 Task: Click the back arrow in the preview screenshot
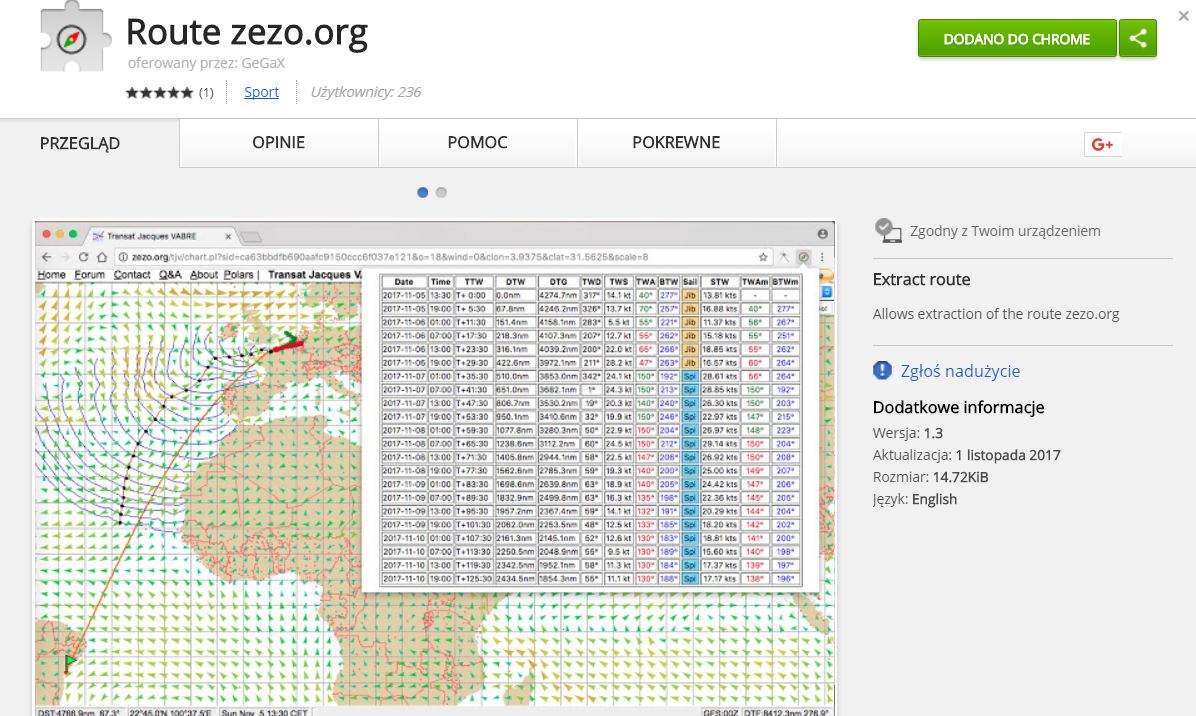[x=47, y=257]
